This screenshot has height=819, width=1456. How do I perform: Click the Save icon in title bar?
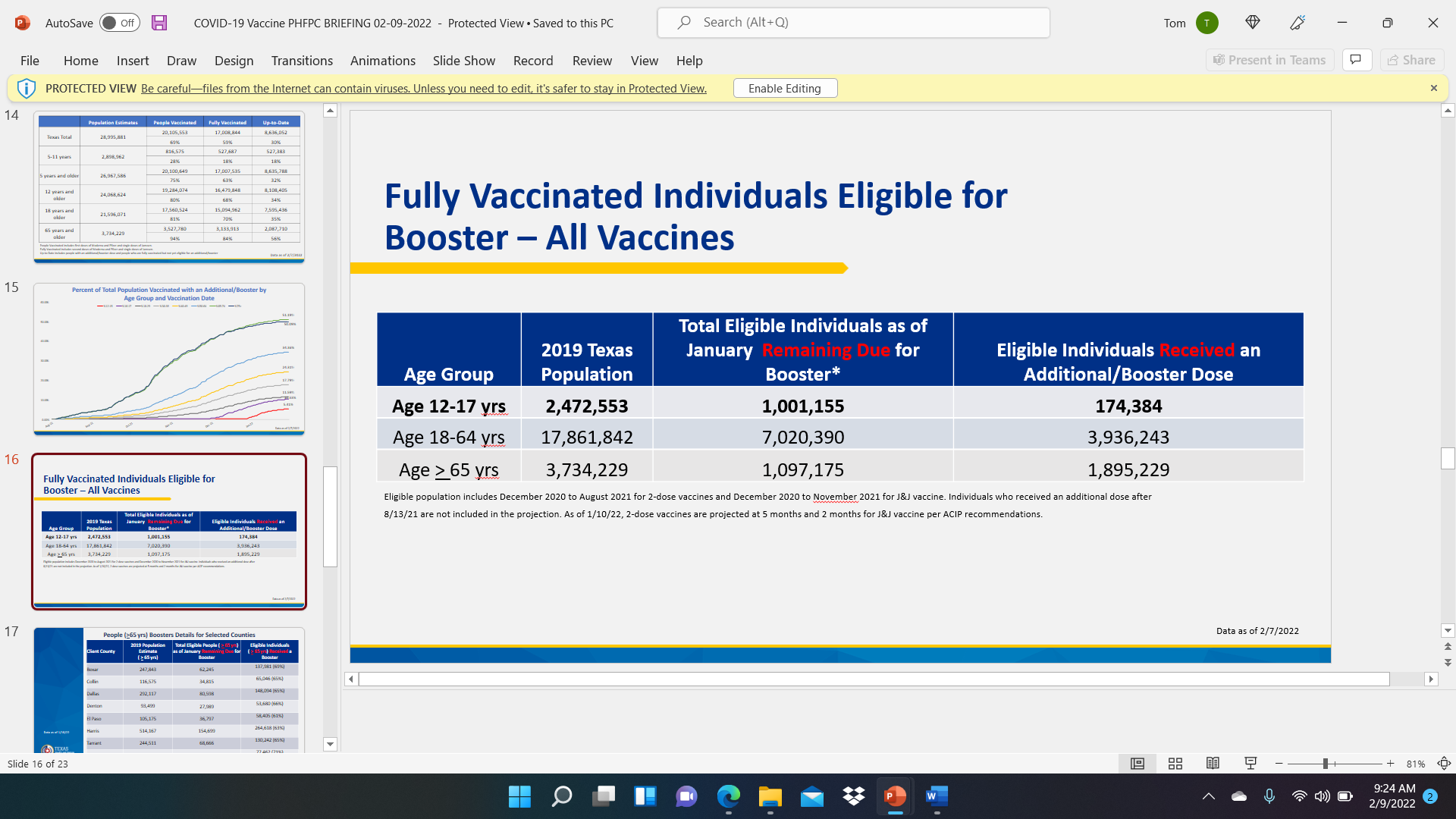point(159,23)
